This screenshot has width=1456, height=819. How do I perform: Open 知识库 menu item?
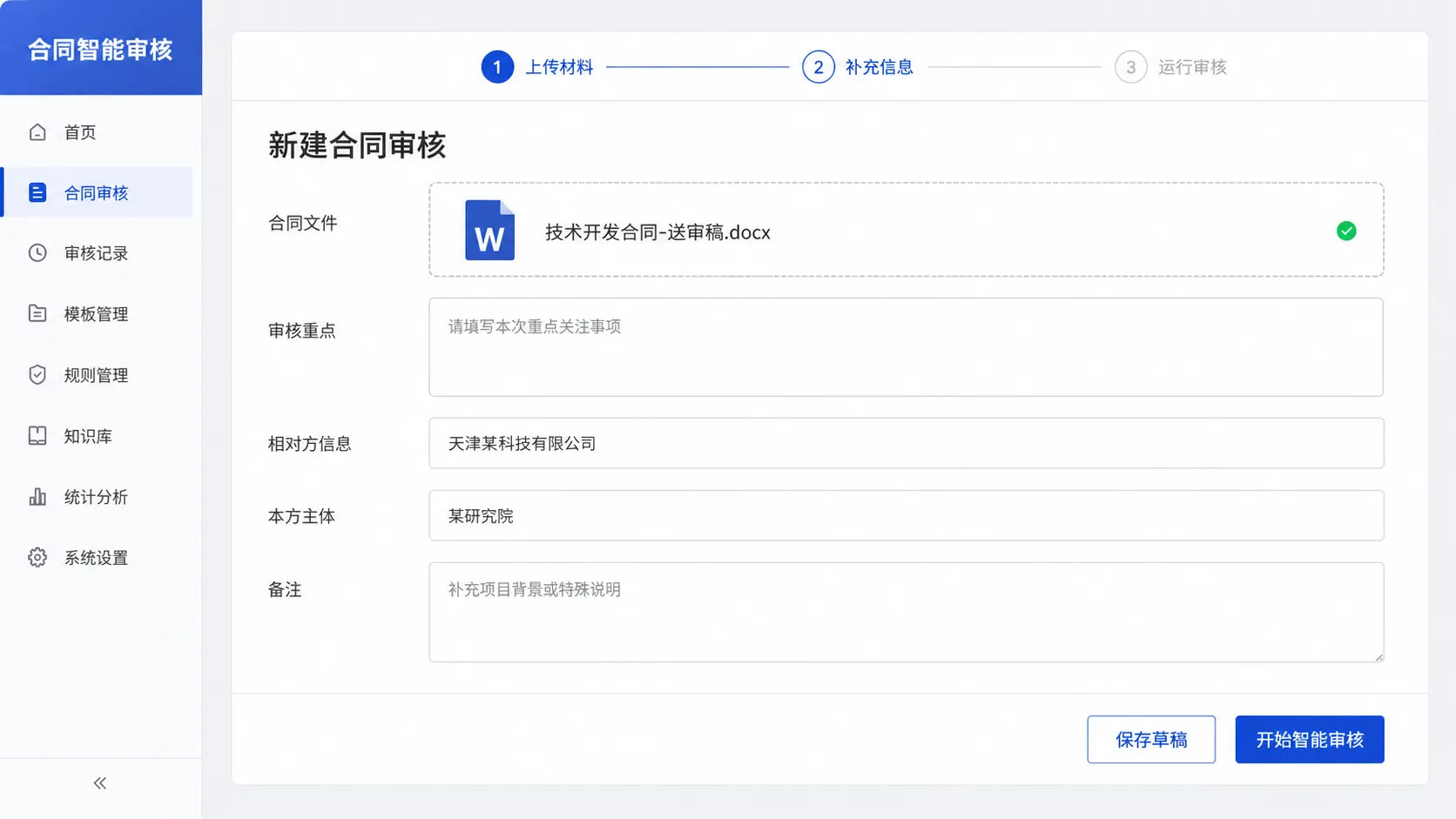pyautogui.click(x=97, y=436)
